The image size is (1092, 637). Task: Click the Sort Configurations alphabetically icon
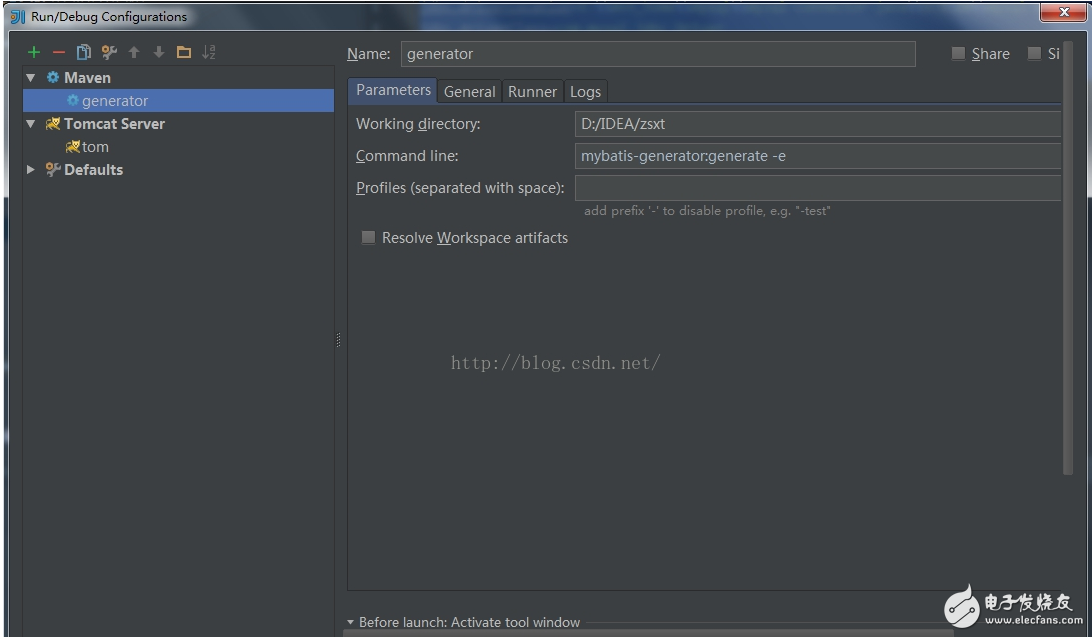208,53
